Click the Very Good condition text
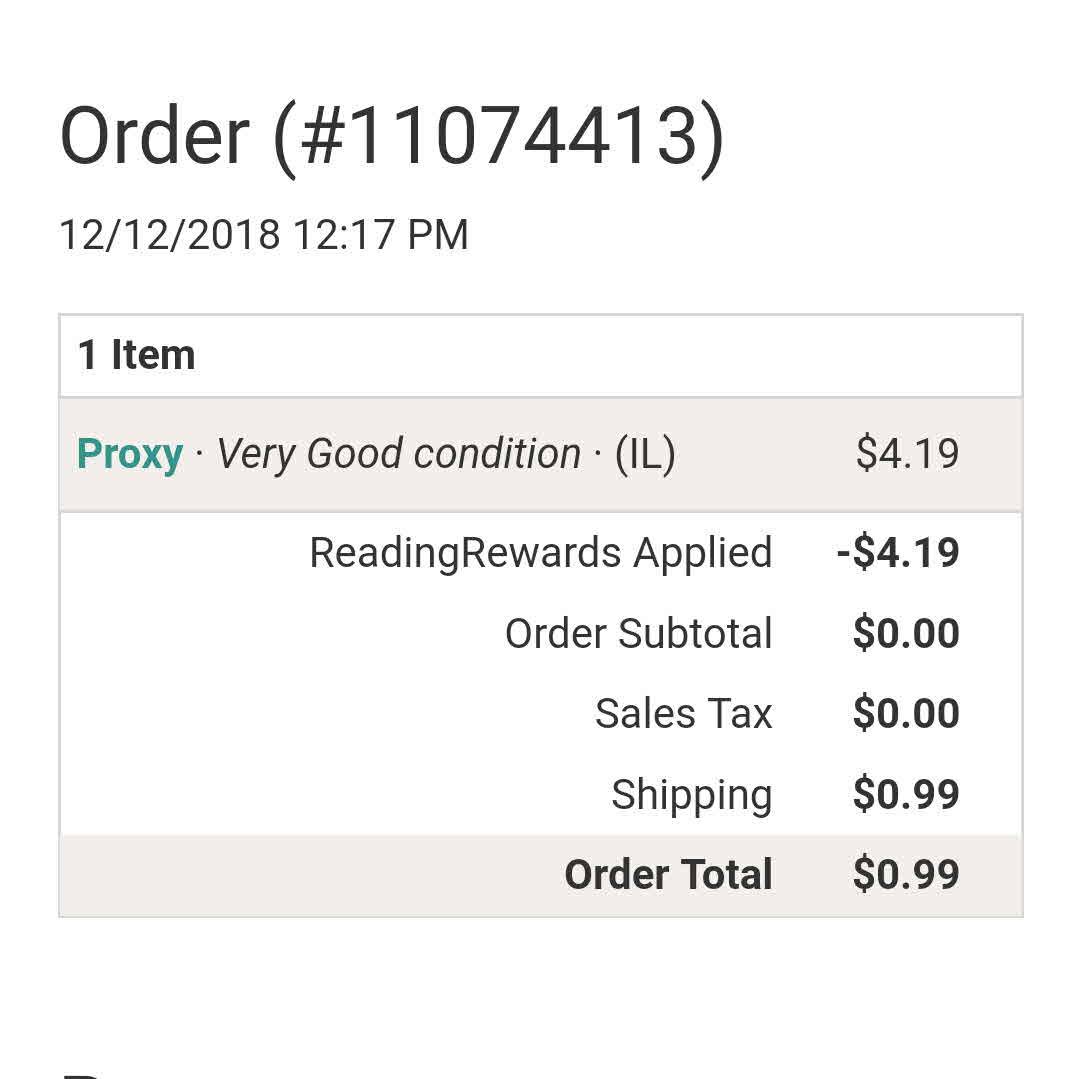The height and width of the screenshot is (1079, 1079). [398, 455]
